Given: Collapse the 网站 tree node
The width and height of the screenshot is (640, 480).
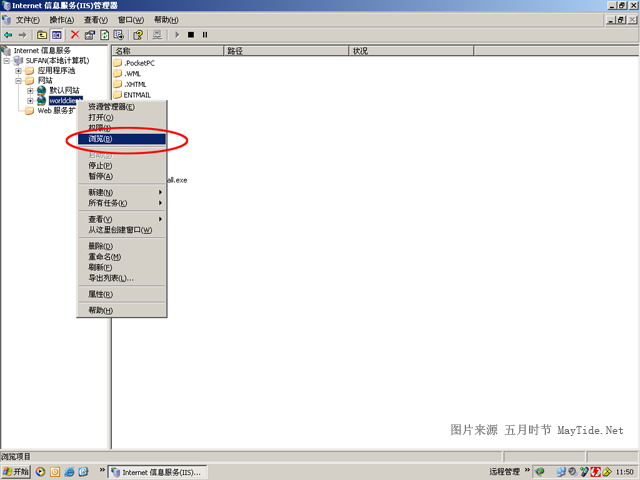Looking at the screenshot, I should coord(18,81).
